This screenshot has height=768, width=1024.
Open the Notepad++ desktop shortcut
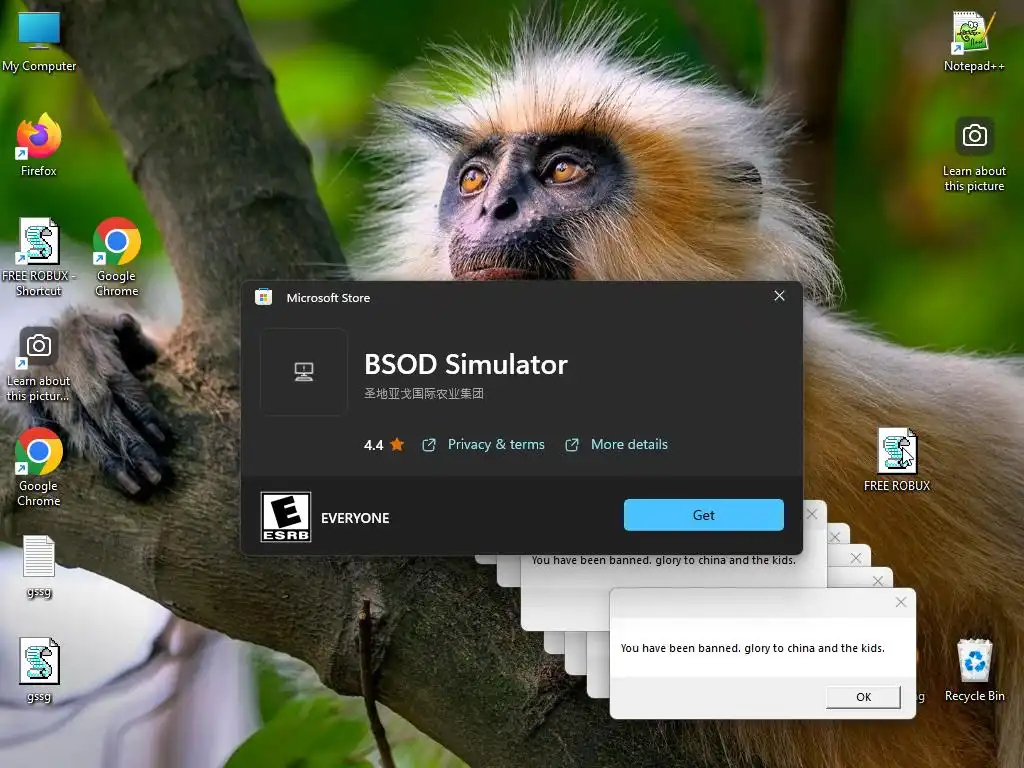(974, 40)
